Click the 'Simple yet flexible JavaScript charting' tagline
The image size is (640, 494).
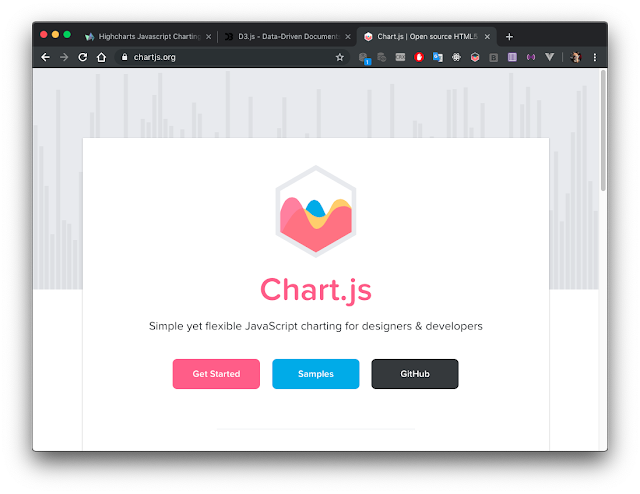[316, 326]
